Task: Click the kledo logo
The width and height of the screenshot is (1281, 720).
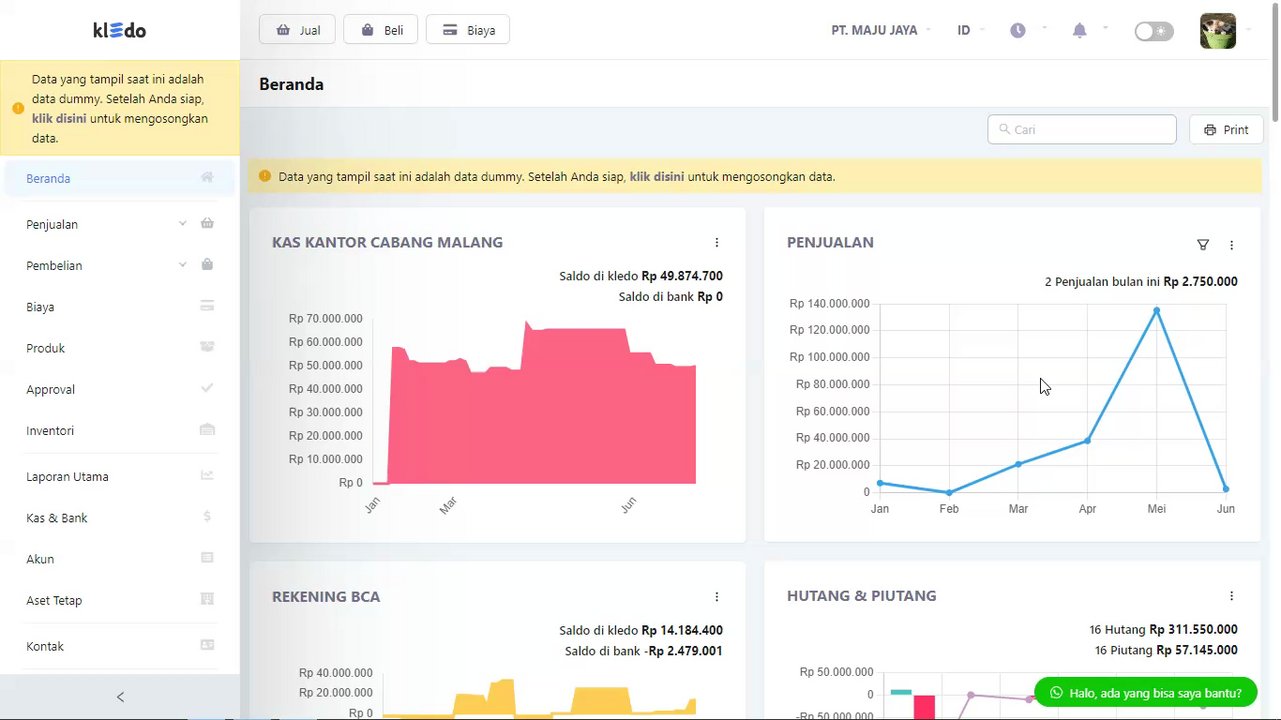Action: pos(120,30)
